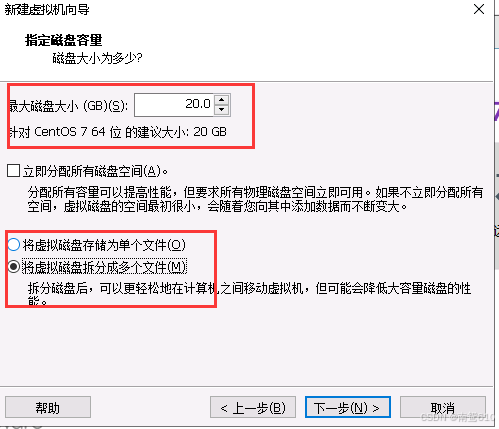This screenshot has height=429, width=499.
Task: Decrease disk size with down spinner arrow
Action: point(222,110)
